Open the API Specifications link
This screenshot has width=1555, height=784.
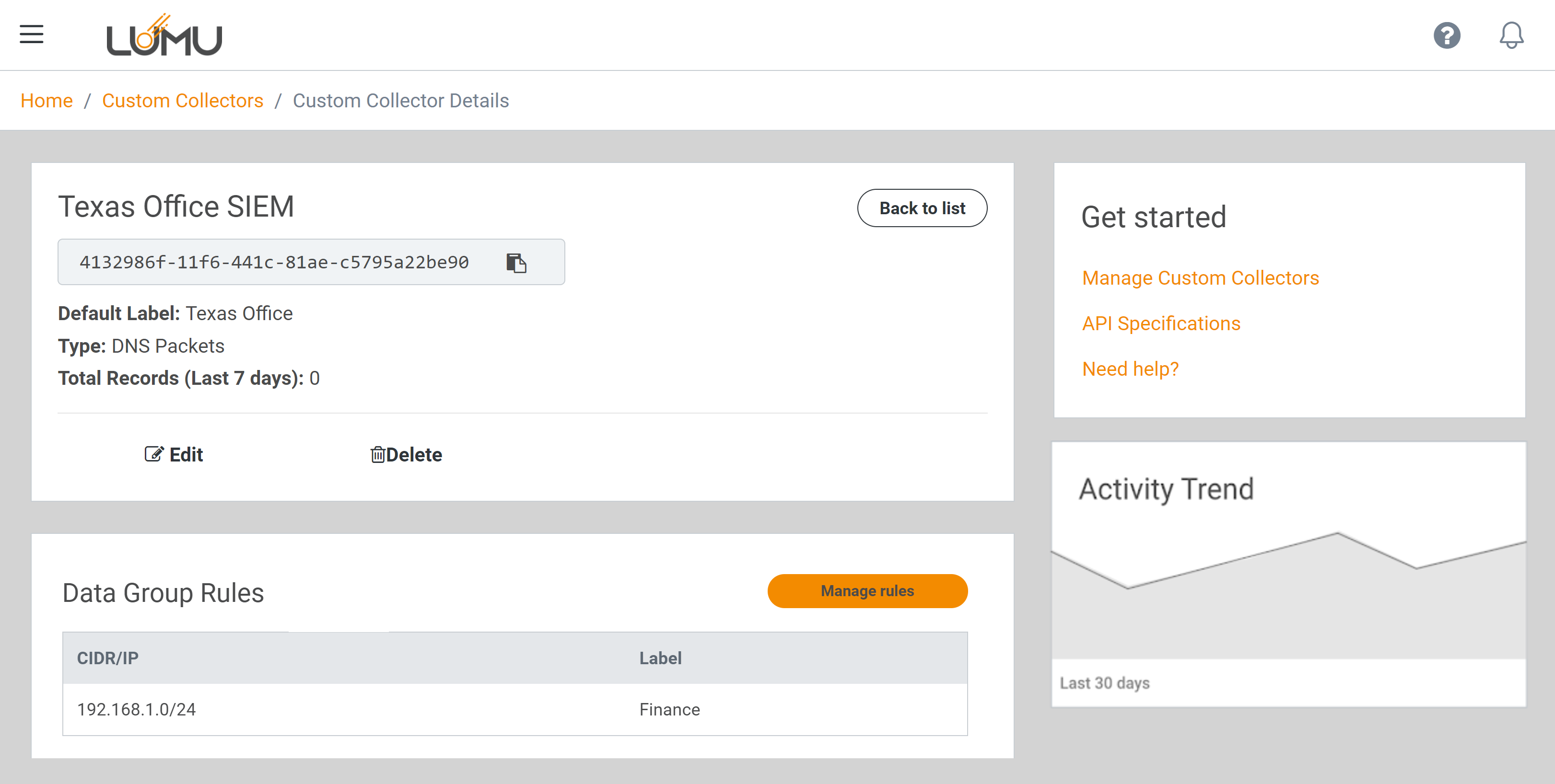tap(1161, 324)
